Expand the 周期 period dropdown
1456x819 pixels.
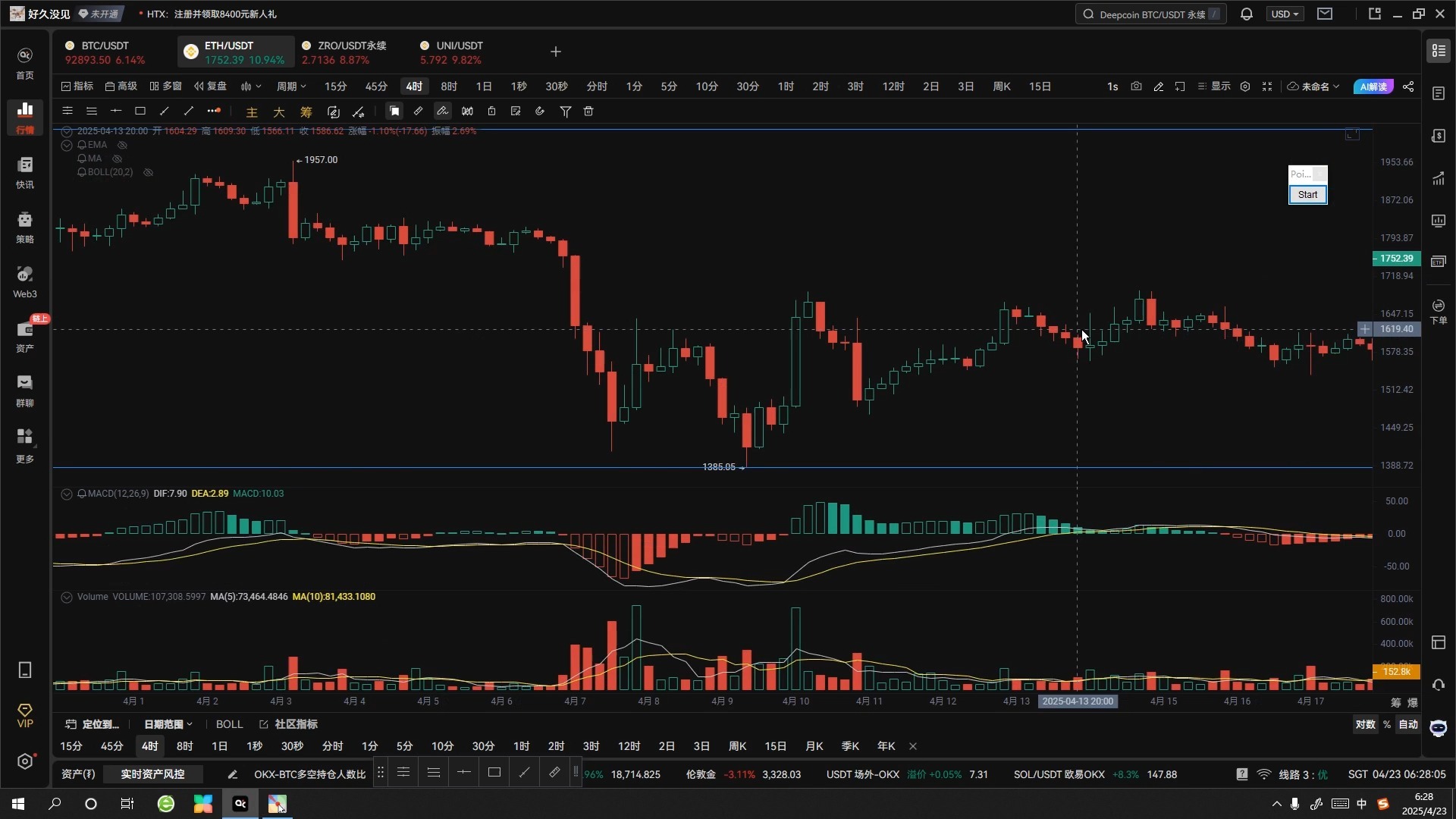click(291, 86)
